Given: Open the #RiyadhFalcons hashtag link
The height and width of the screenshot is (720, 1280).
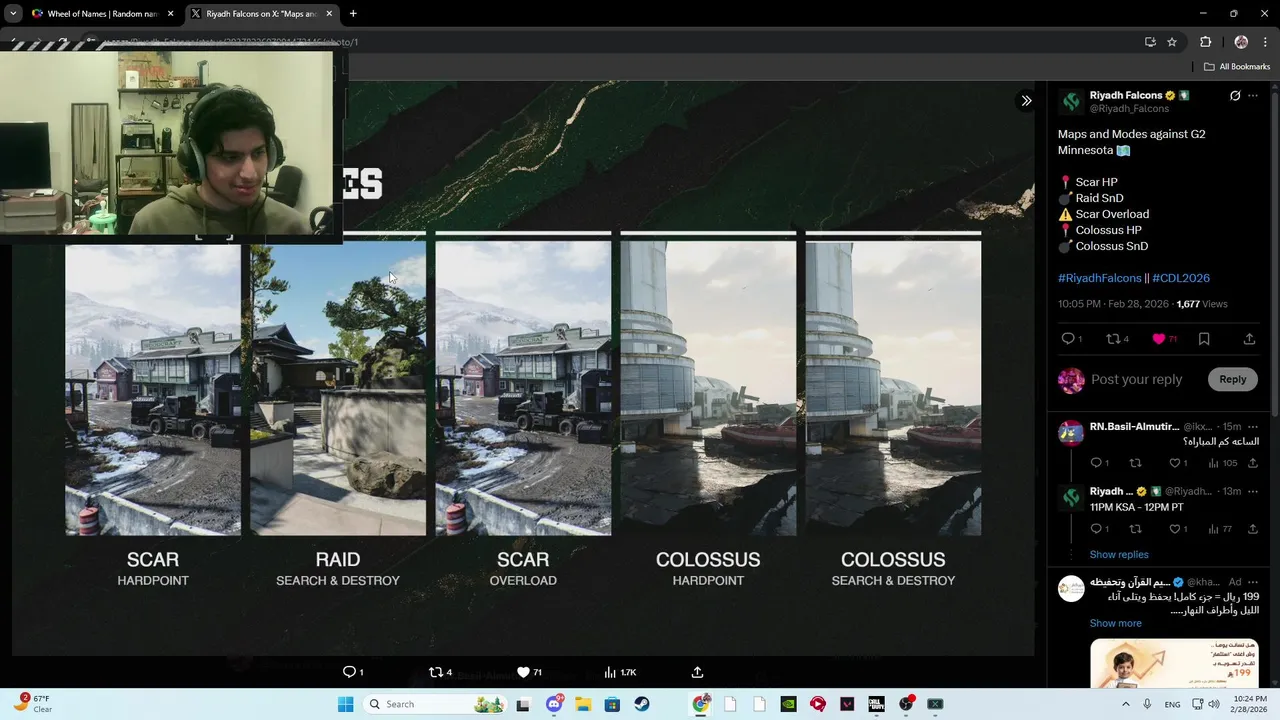Looking at the screenshot, I should pos(1099,278).
